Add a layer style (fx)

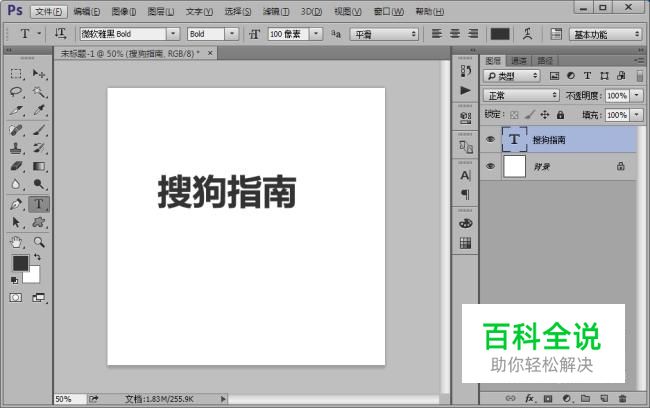coord(530,398)
